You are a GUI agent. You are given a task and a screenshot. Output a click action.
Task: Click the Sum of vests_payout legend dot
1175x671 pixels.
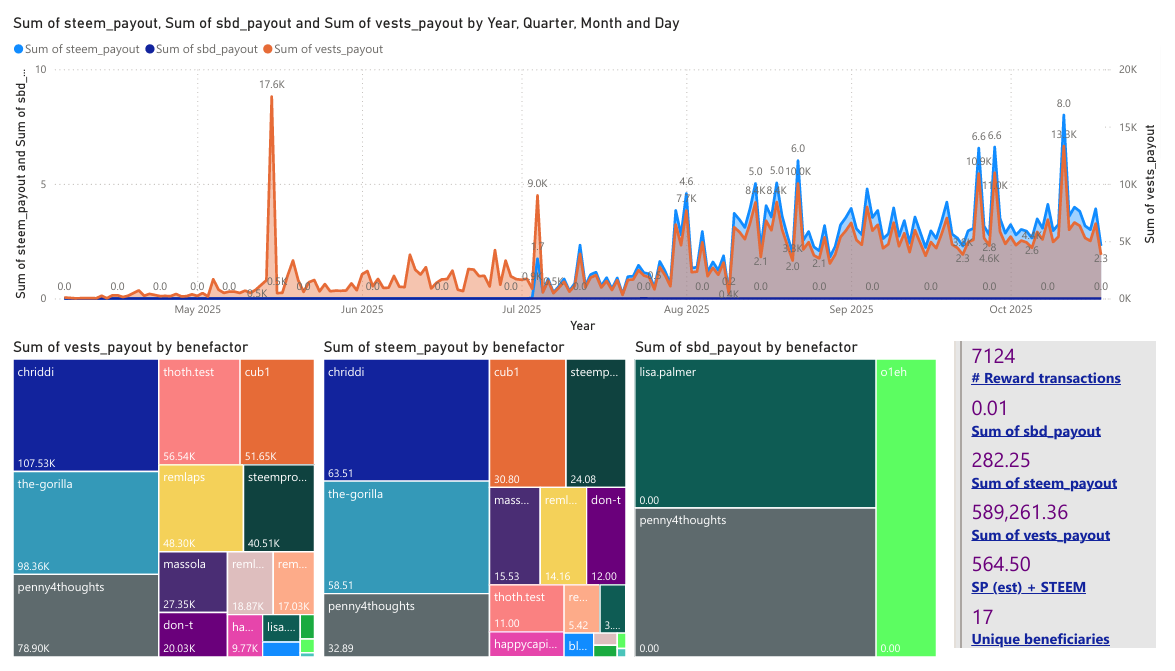coord(268,49)
